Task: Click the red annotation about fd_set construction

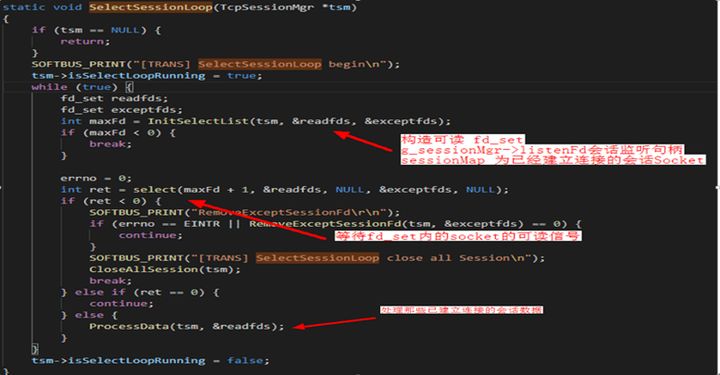Action: tap(553, 150)
